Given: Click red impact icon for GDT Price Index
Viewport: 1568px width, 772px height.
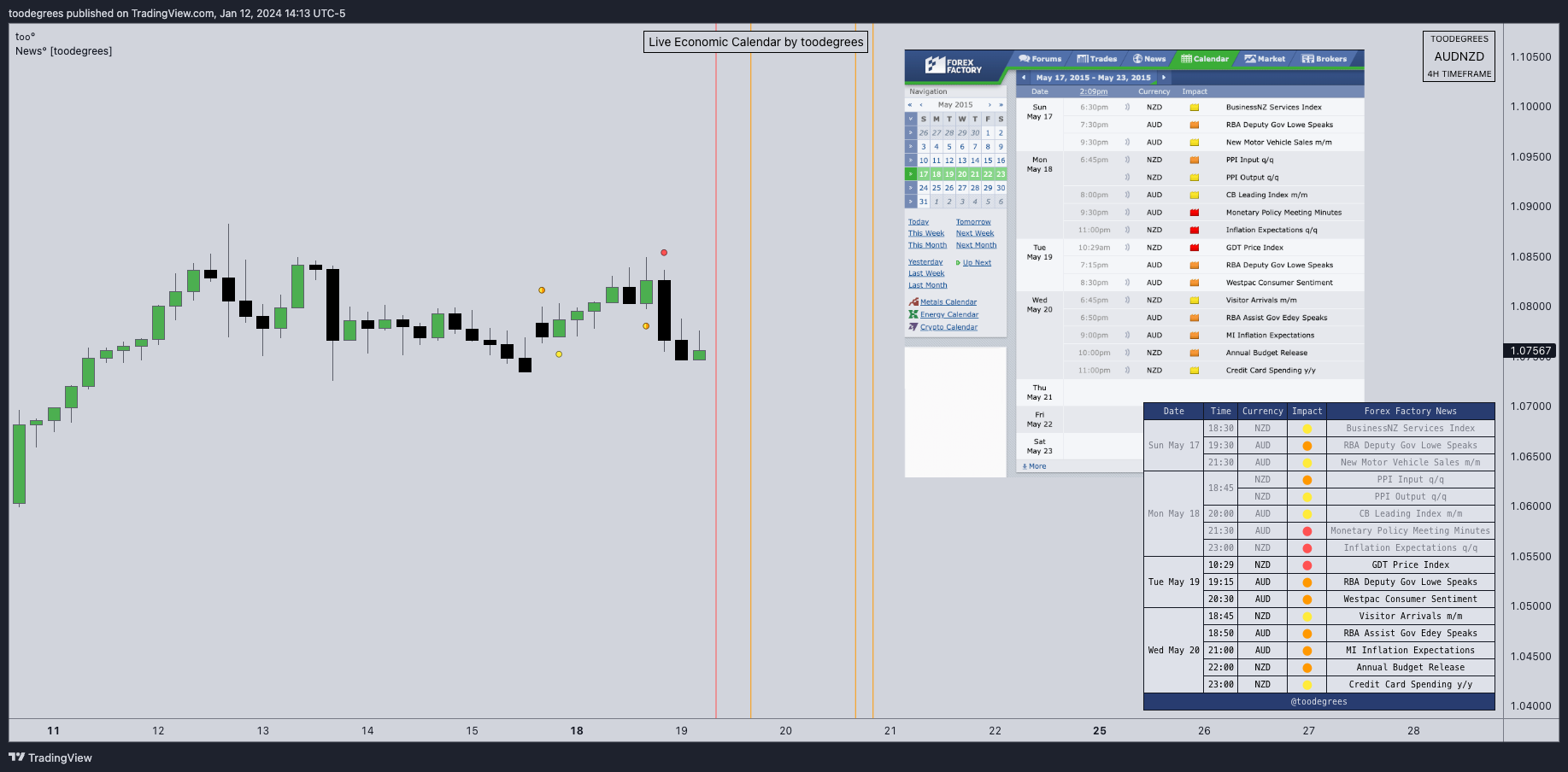Looking at the screenshot, I should tap(1195, 248).
